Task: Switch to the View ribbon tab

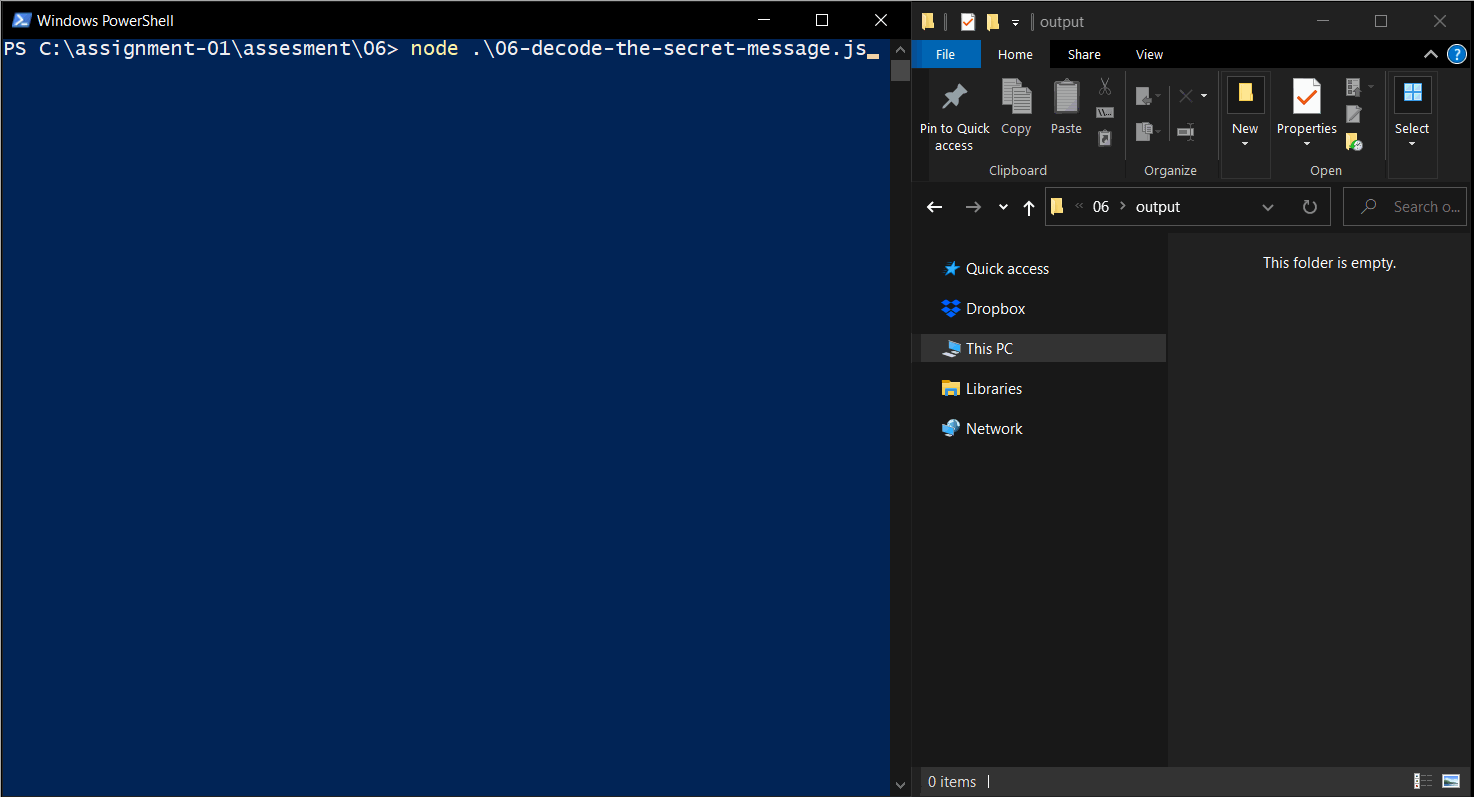Action: [1149, 55]
